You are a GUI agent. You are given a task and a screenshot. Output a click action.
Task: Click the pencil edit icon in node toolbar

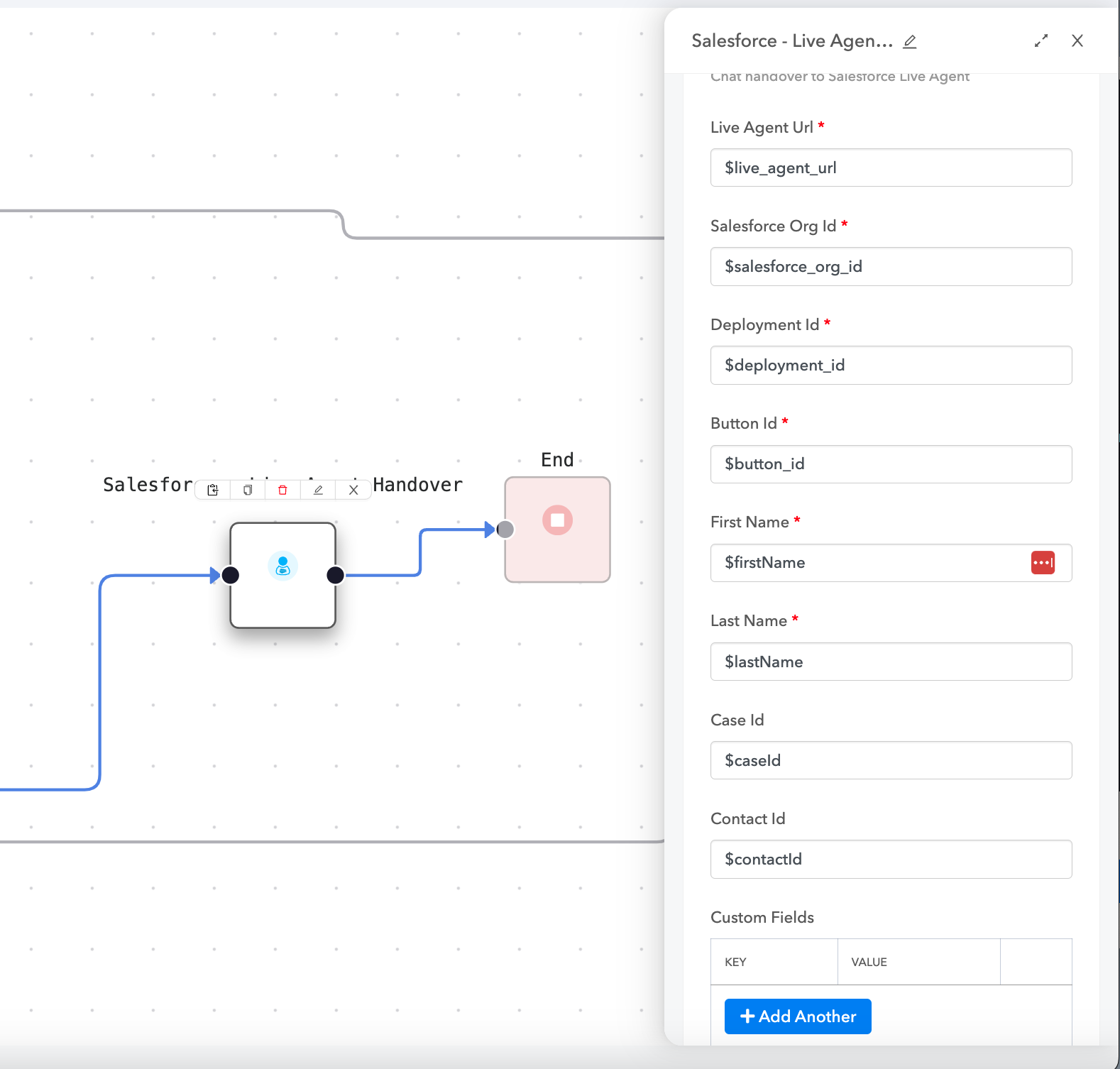318,490
